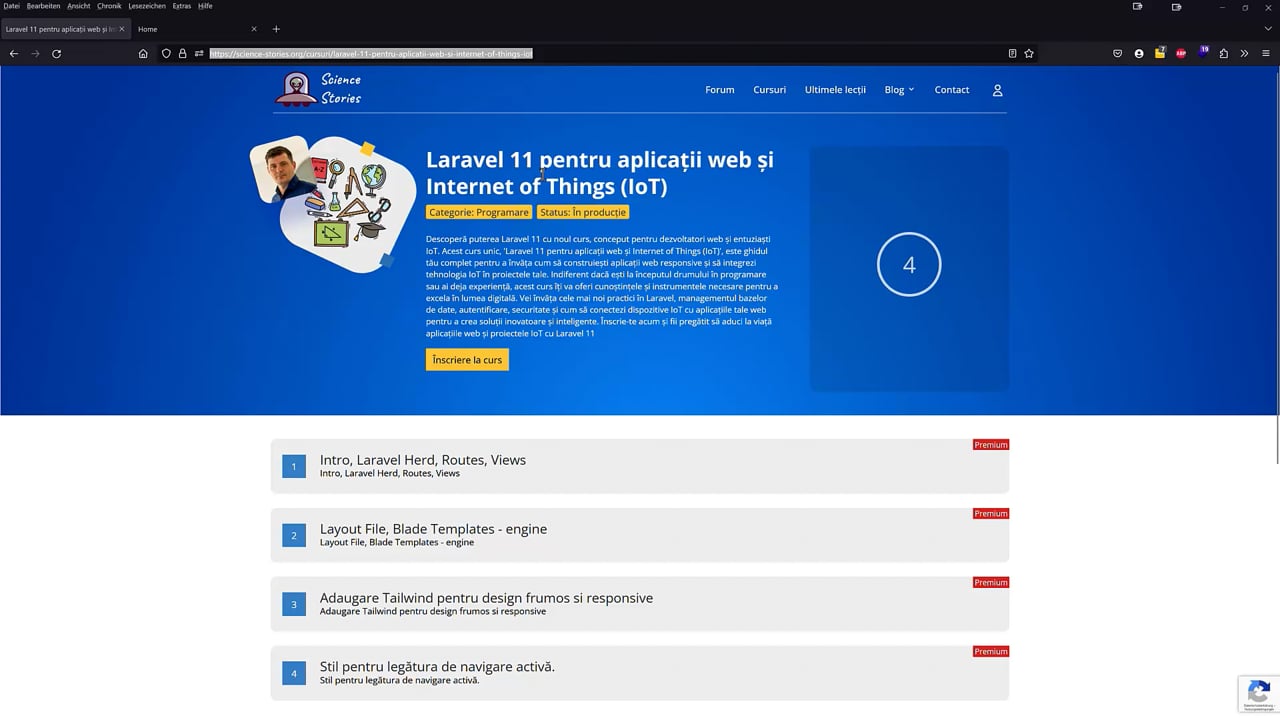Open the tracking protection shield icon

pos(167,54)
